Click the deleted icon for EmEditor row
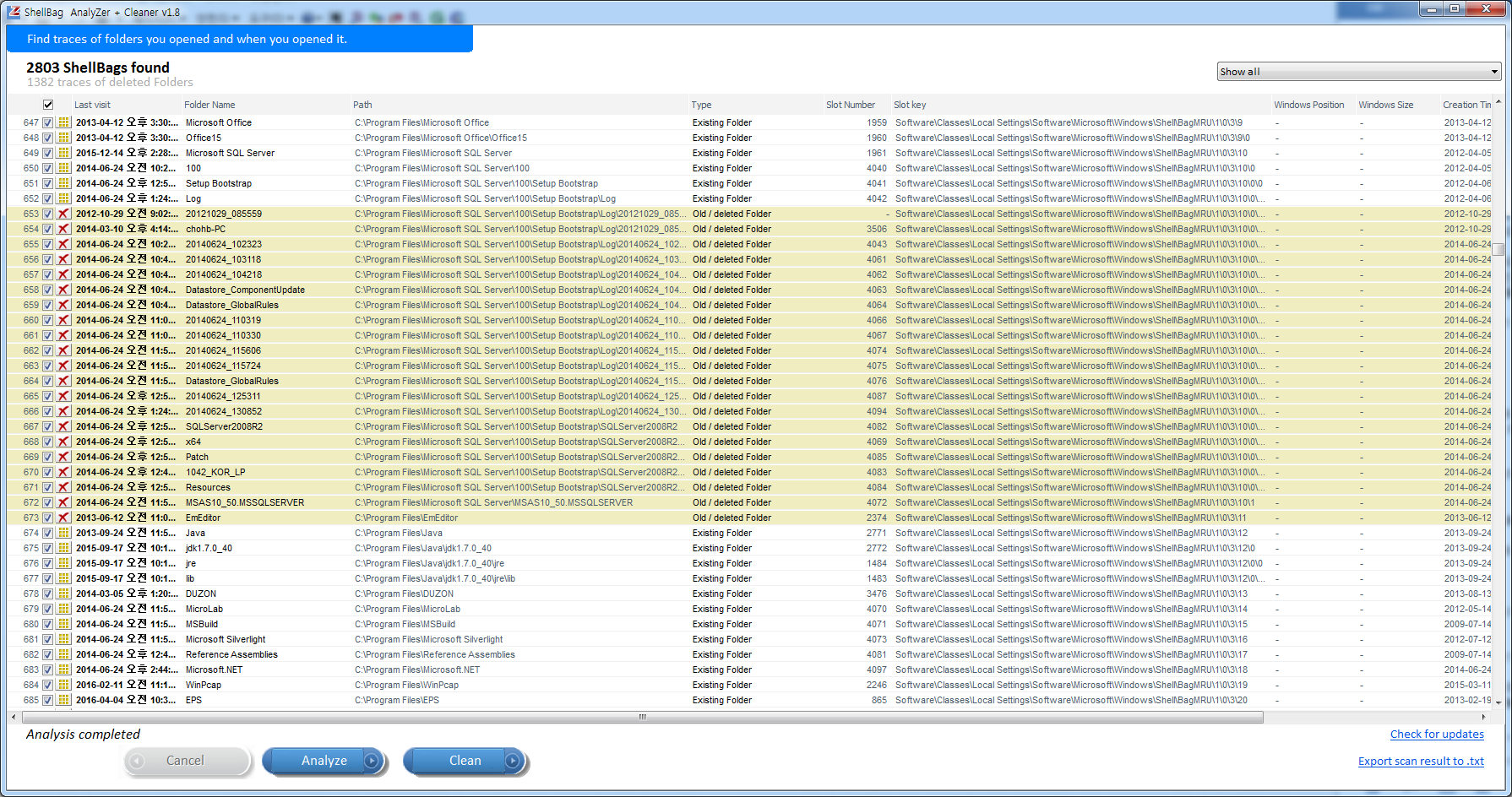Image resolution: width=1512 pixels, height=797 pixels. (64, 518)
